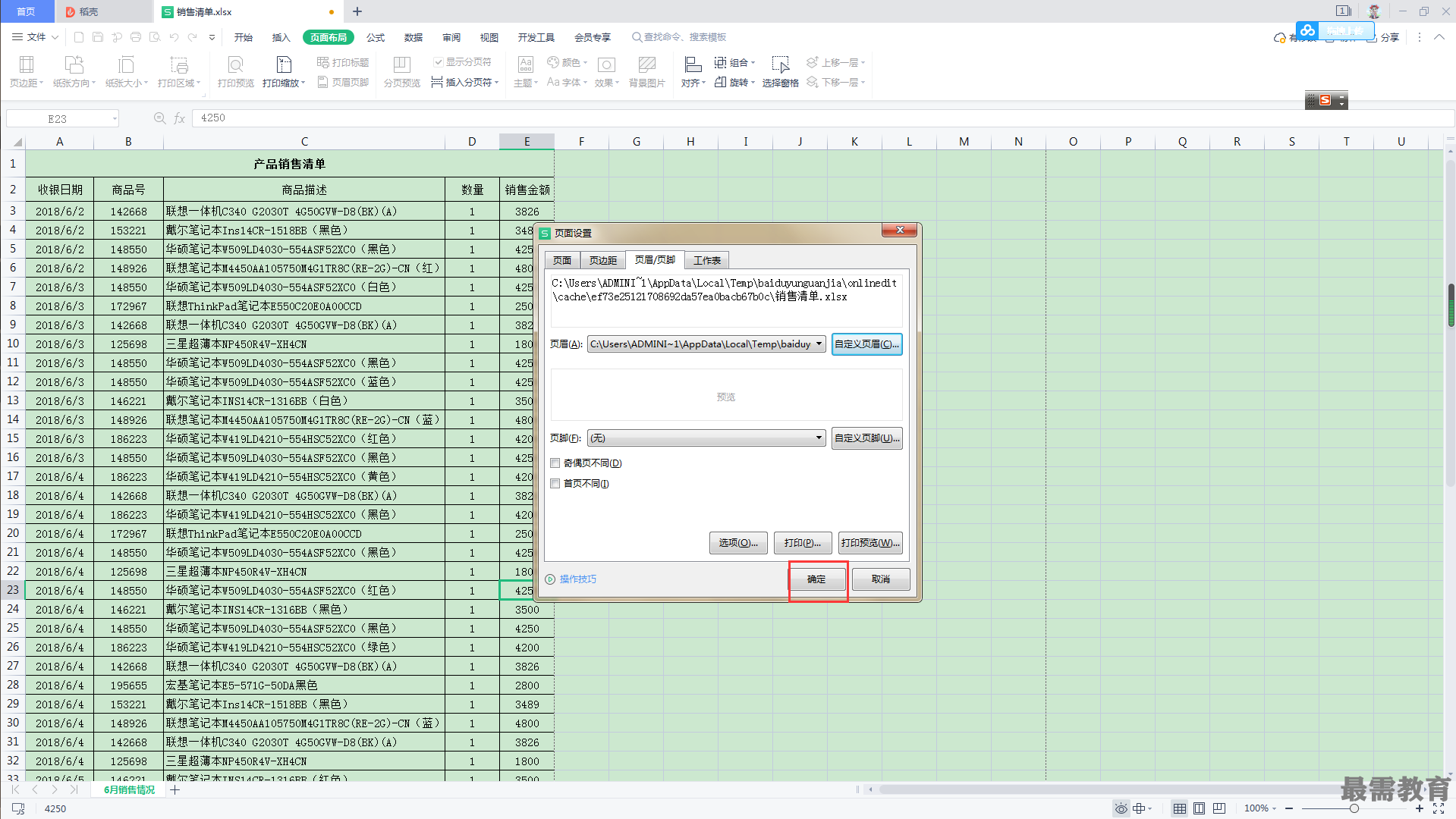Open the 纸张大小 paper size tool

tap(127, 72)
